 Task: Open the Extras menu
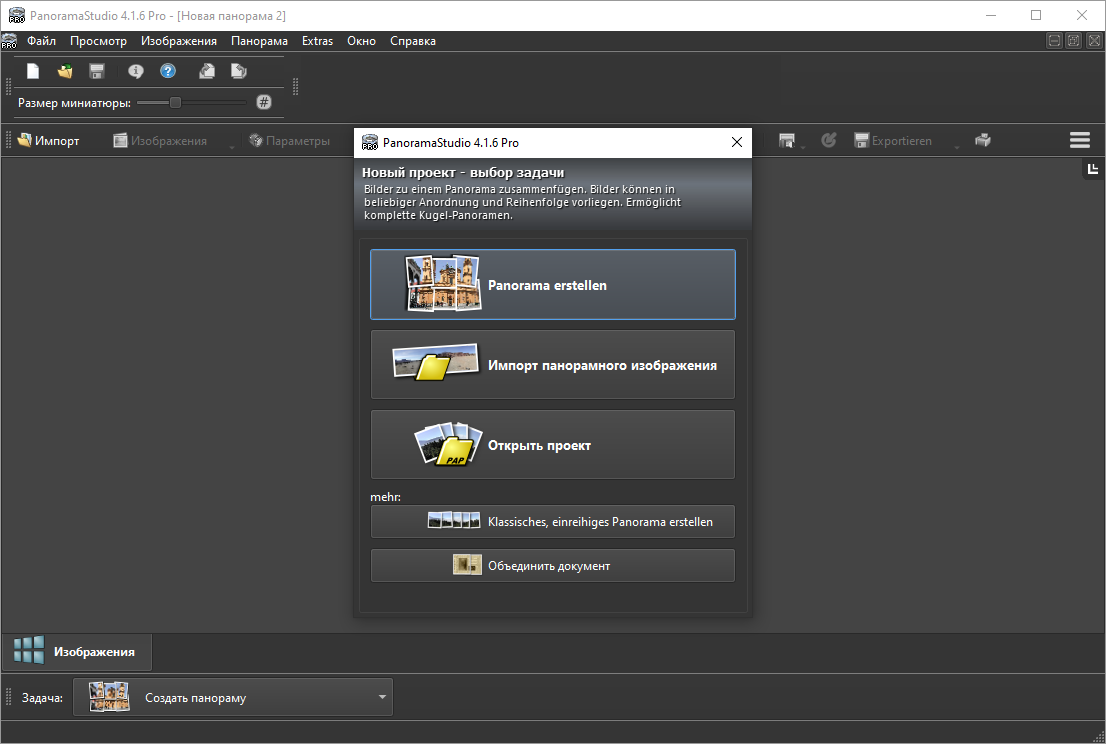(317, 41)
